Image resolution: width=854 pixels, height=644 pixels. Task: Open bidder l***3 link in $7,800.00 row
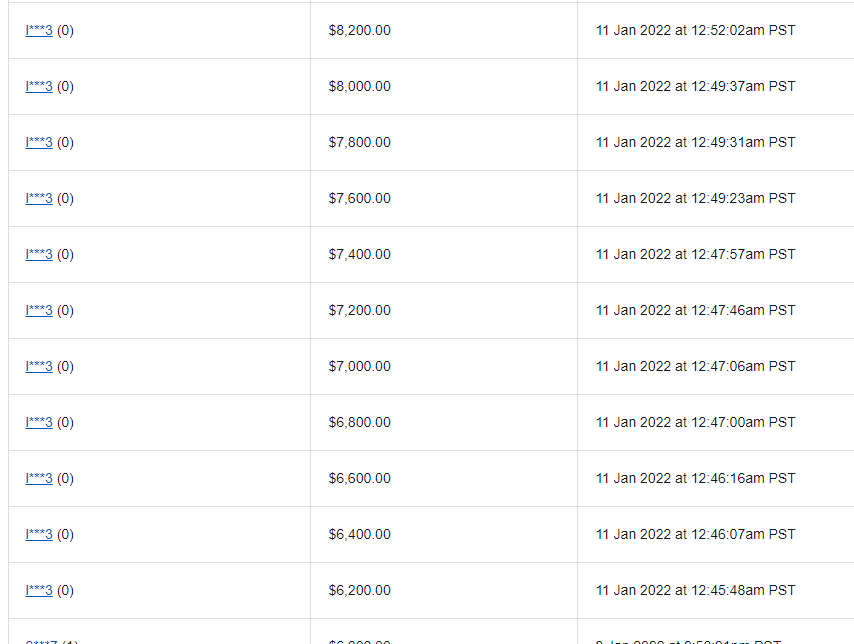[x=39, y=143]
